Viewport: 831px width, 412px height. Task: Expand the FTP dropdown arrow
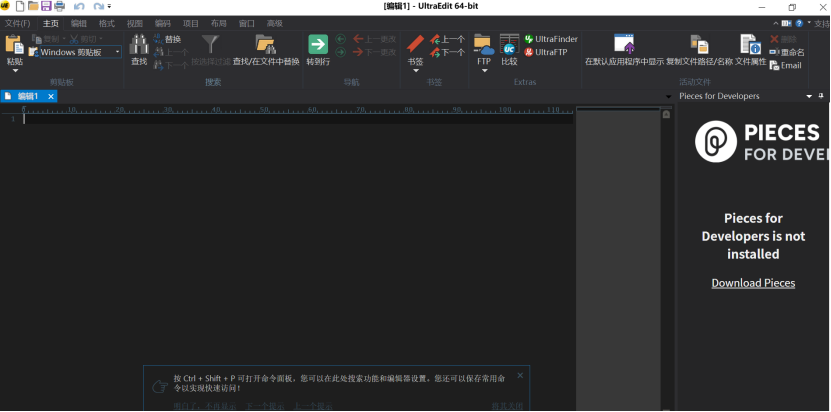click(484, 71)
